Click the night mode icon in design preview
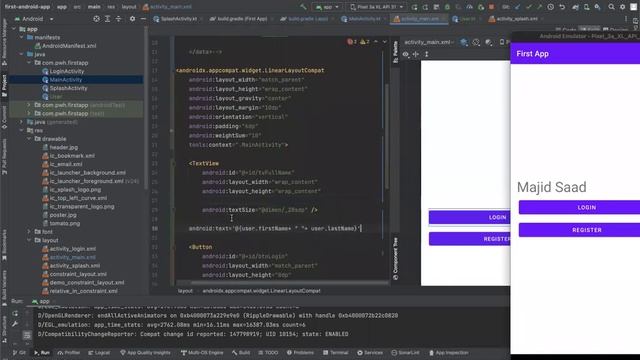 [x=489, y=42]
